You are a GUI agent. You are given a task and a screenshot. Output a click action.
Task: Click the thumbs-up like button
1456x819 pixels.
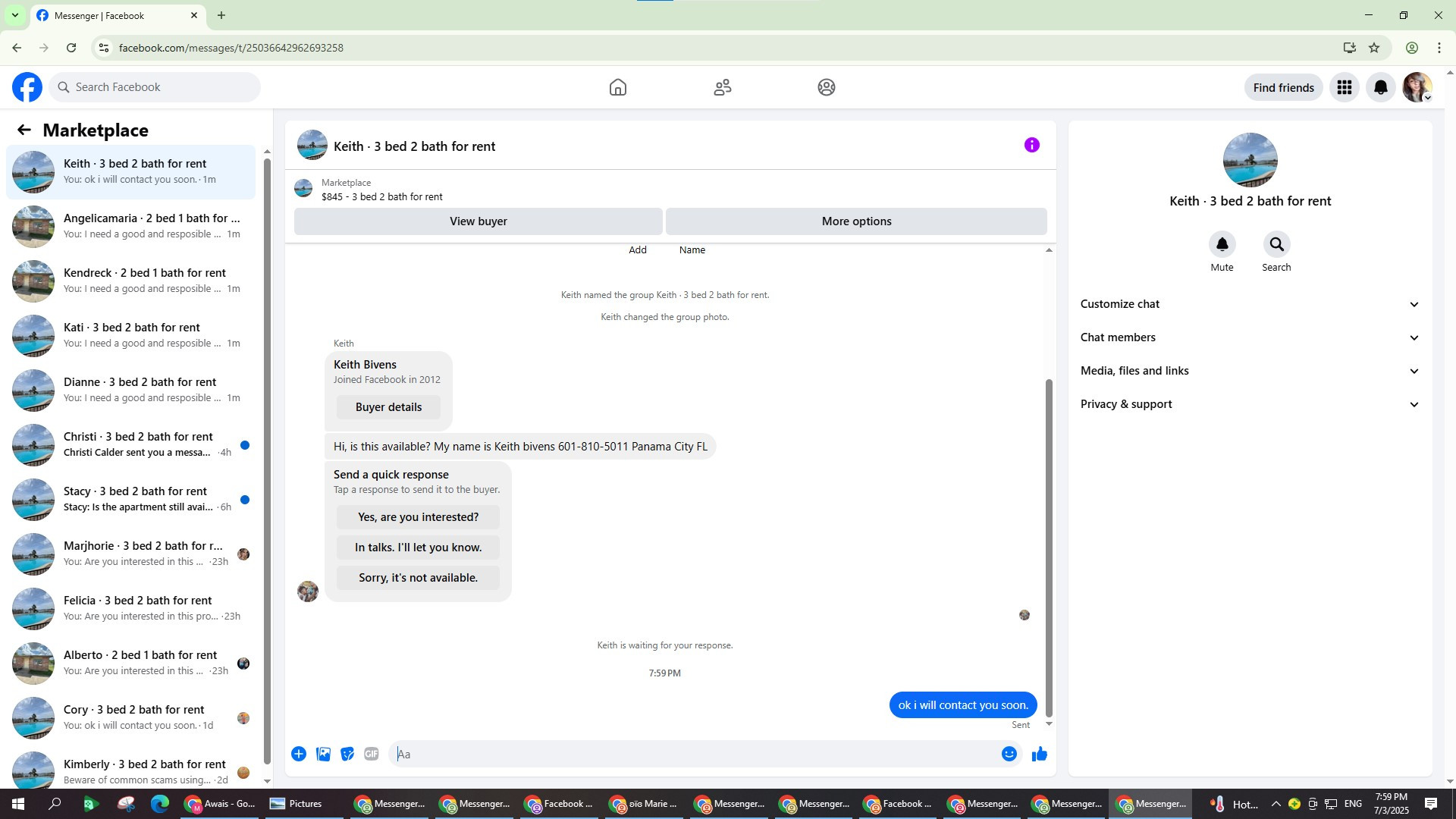1039,754
